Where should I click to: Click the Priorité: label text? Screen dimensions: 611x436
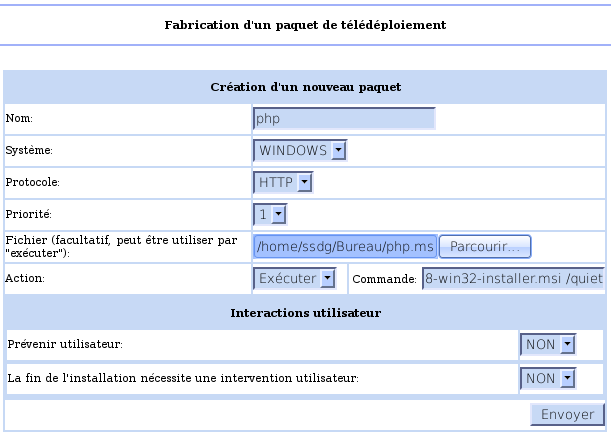click(28, 214)
